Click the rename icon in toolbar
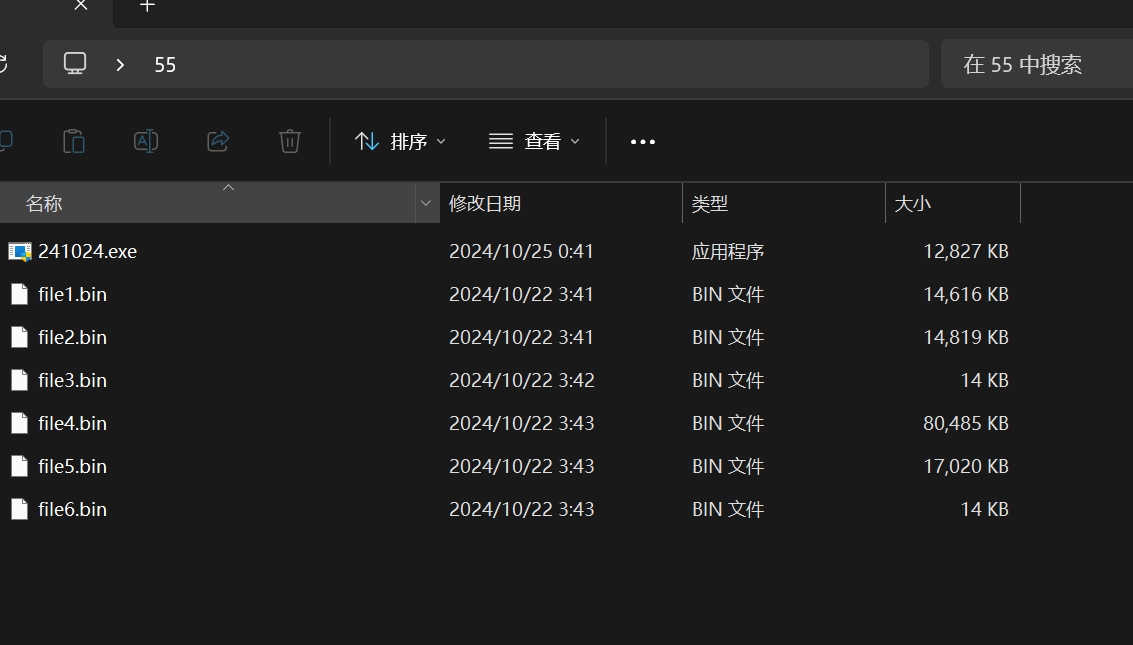The width and height of the screenshot is (1133, 645). [146, 141]
